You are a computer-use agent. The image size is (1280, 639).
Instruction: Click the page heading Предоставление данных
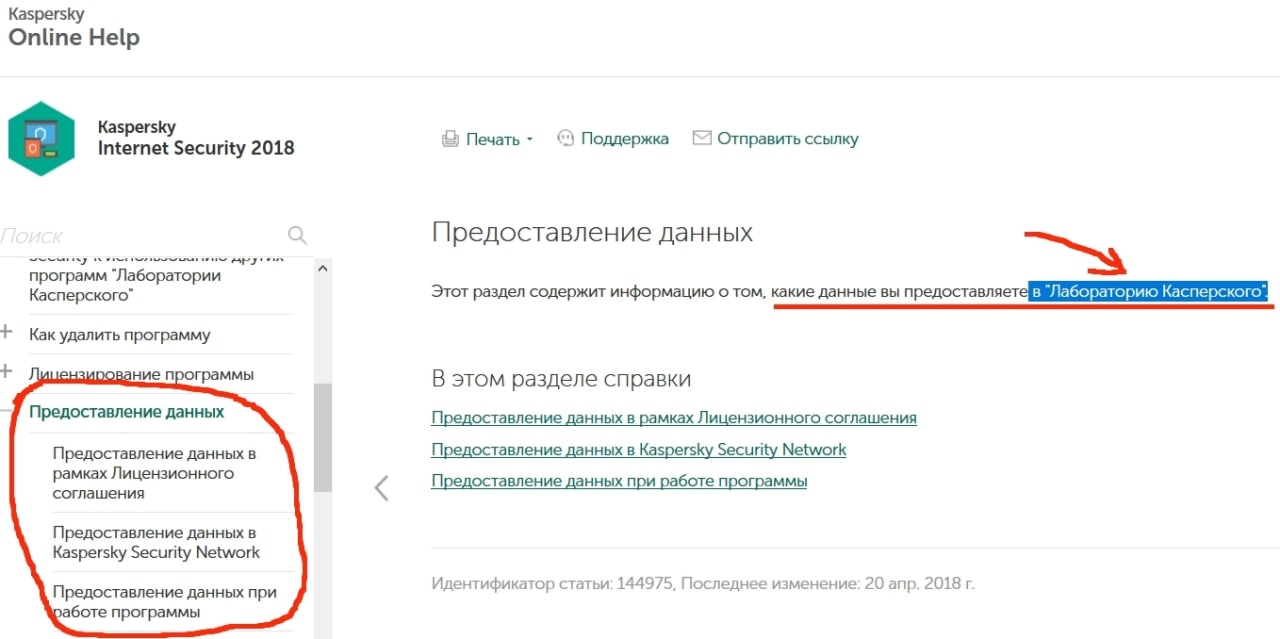[x=592, y=233]
